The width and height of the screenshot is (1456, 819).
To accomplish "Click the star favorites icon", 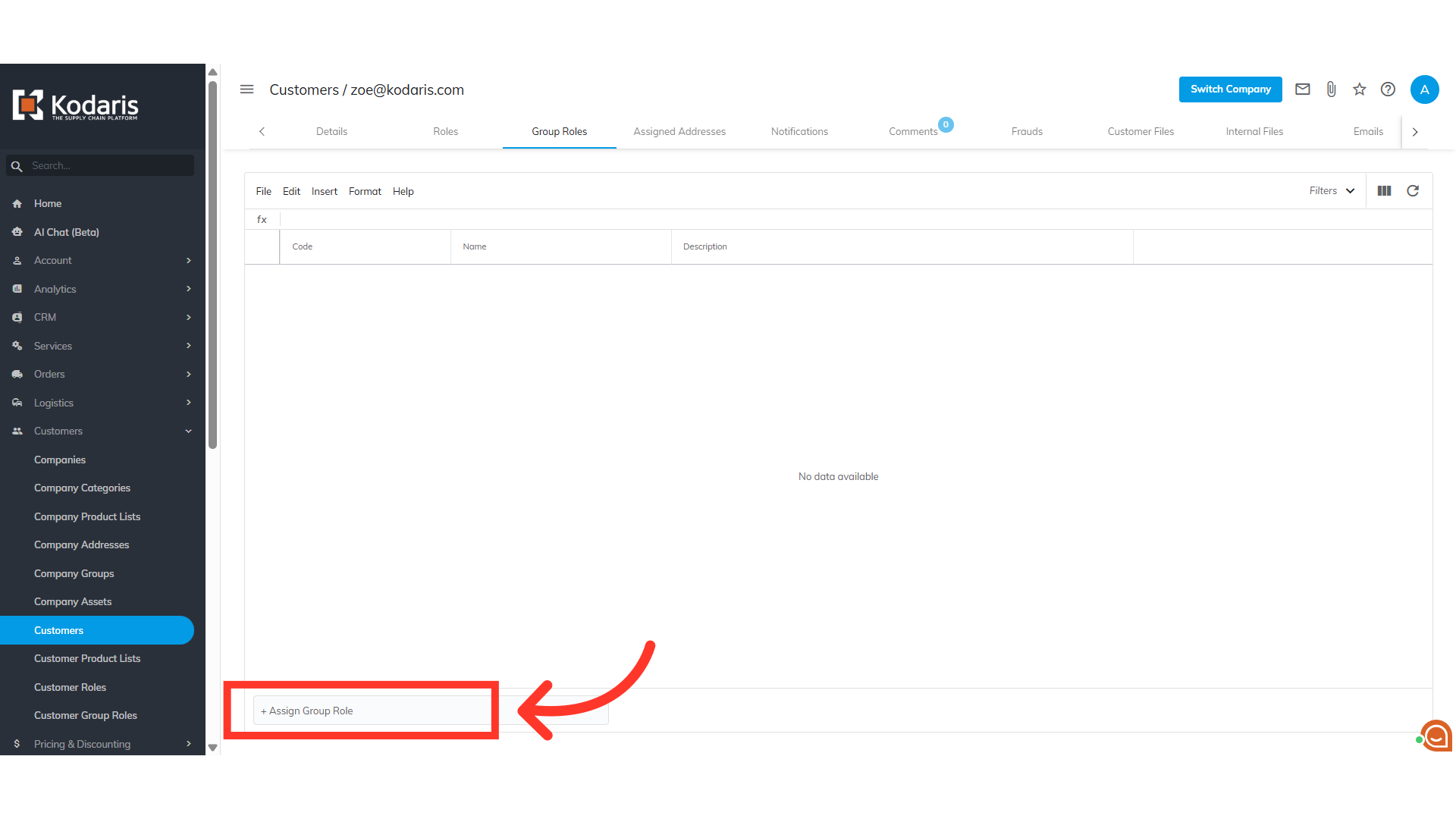I will 1360,89.
